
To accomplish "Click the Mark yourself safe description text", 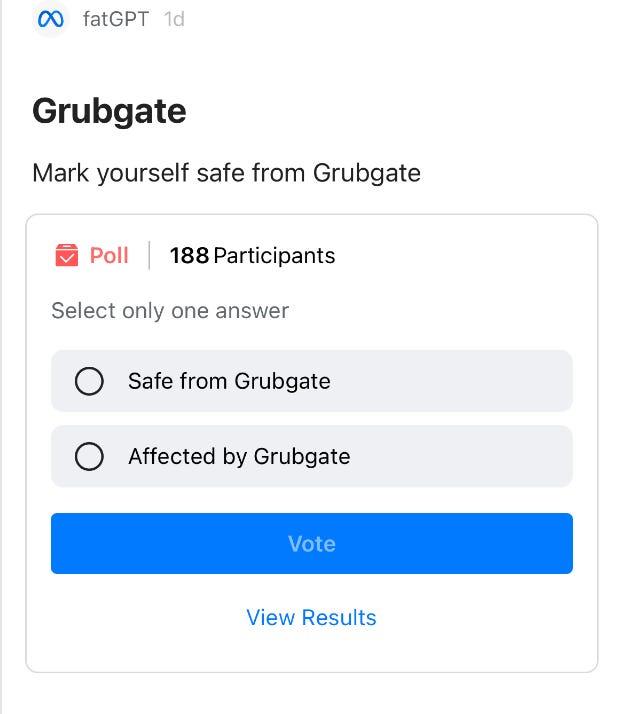I will tap(227, 173).
